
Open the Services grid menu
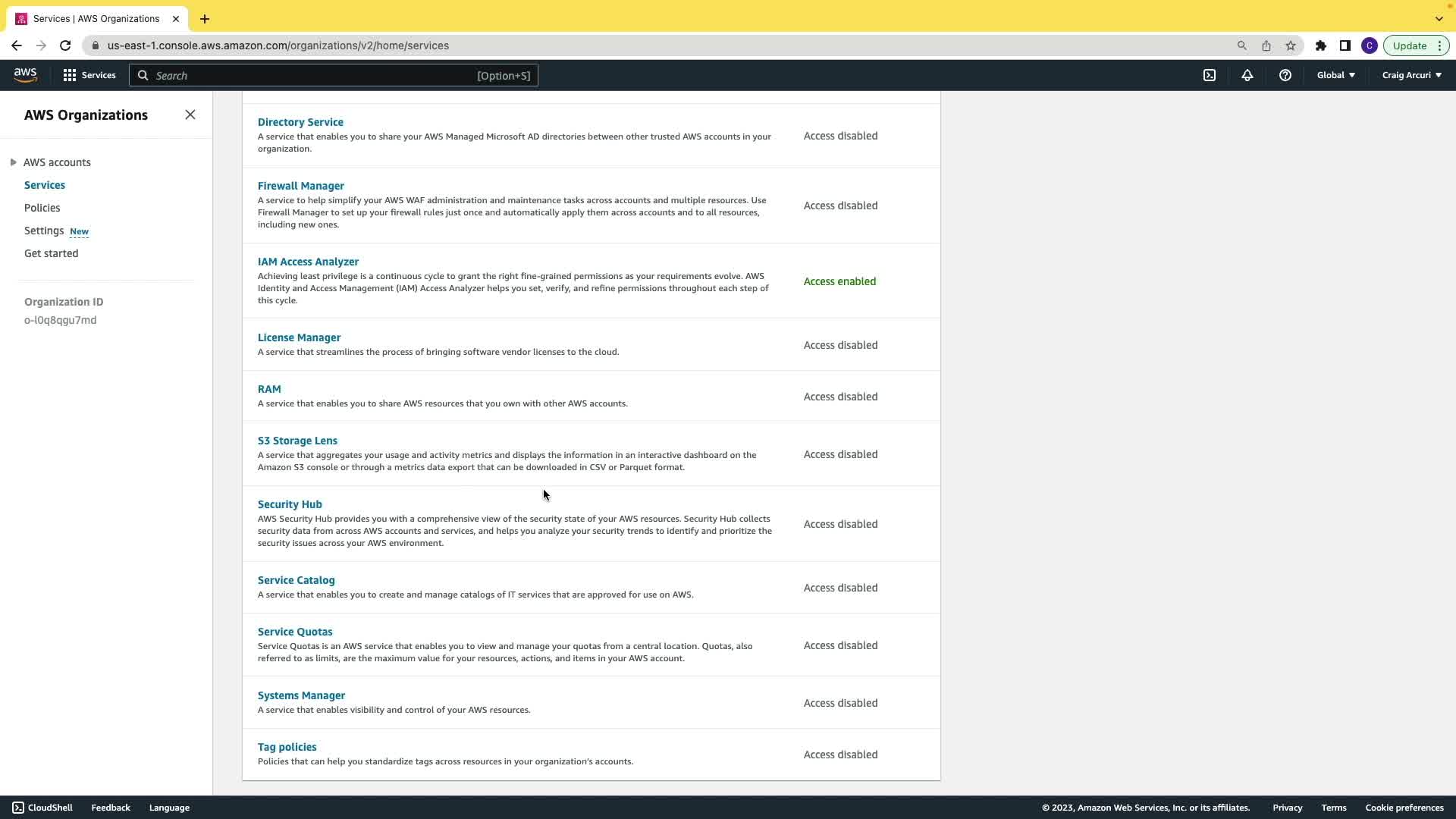89,75
